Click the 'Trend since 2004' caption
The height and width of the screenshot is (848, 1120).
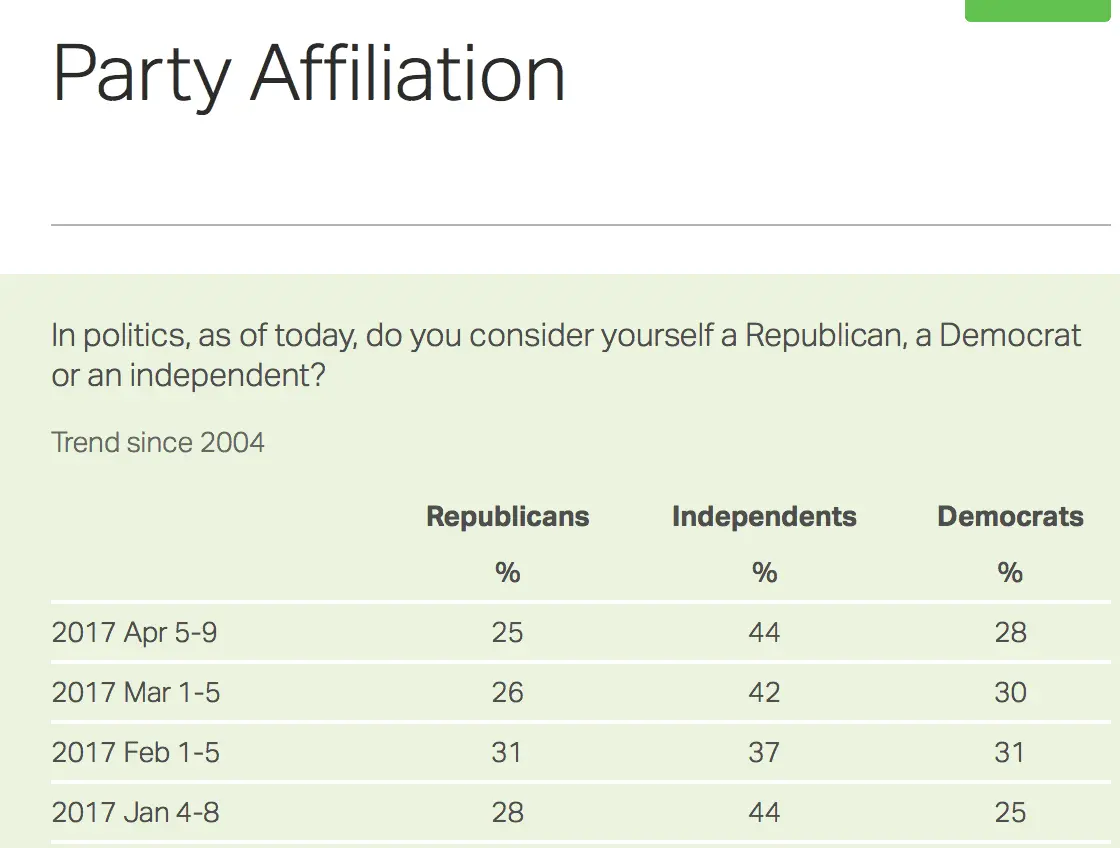[158, 442]
